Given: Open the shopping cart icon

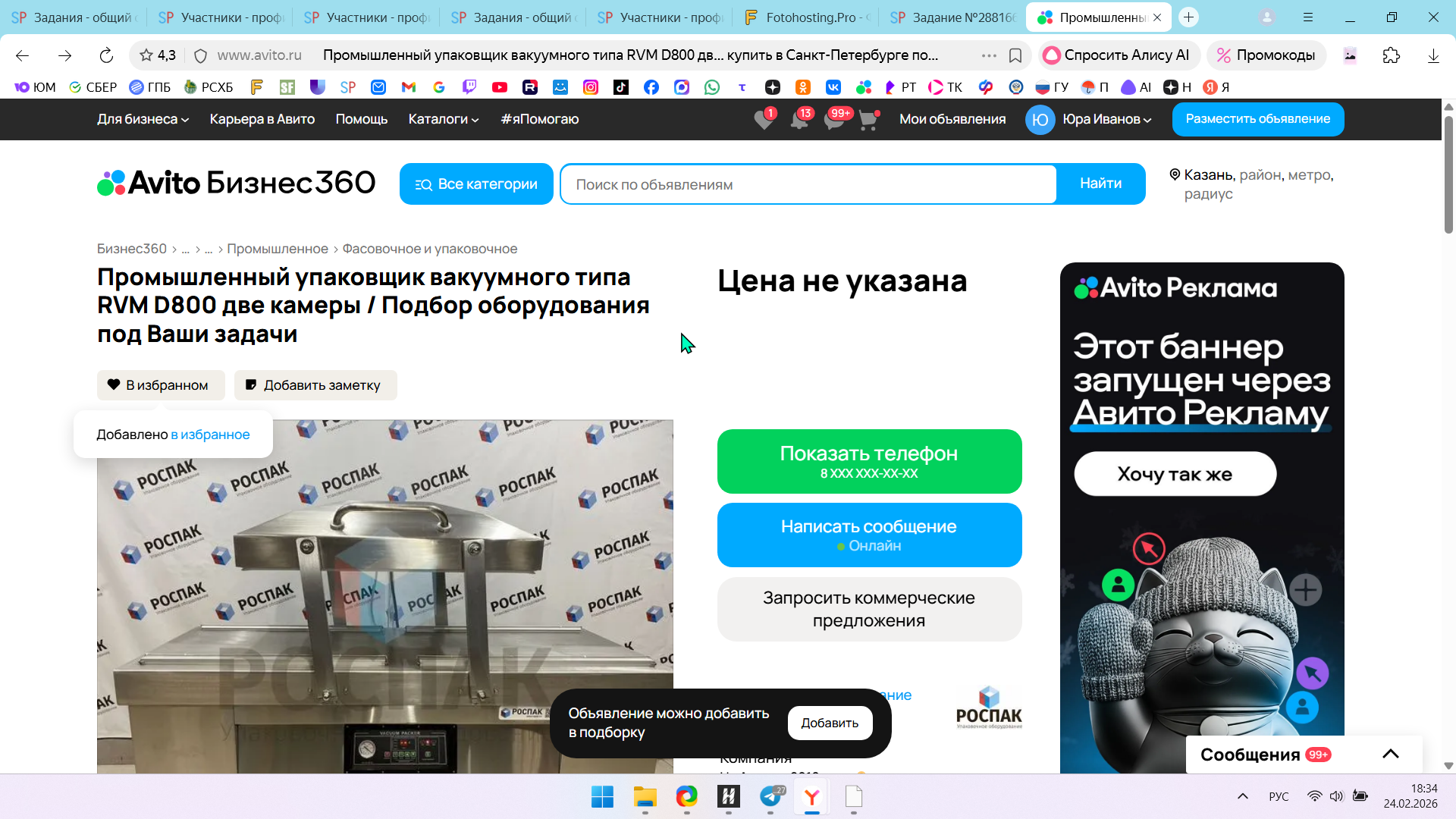Looking at the screenshot, I should tap(868, 120).
